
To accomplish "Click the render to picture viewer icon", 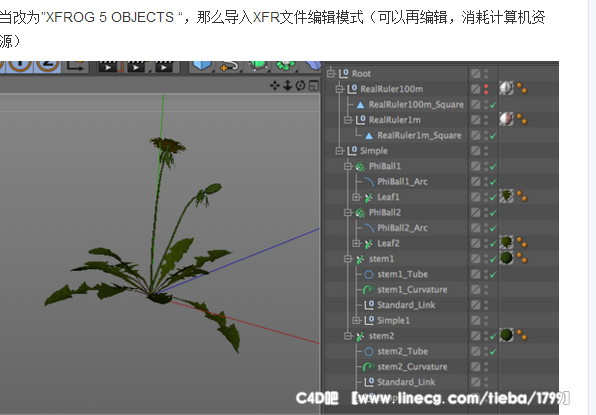I will [x=137, y=66].
